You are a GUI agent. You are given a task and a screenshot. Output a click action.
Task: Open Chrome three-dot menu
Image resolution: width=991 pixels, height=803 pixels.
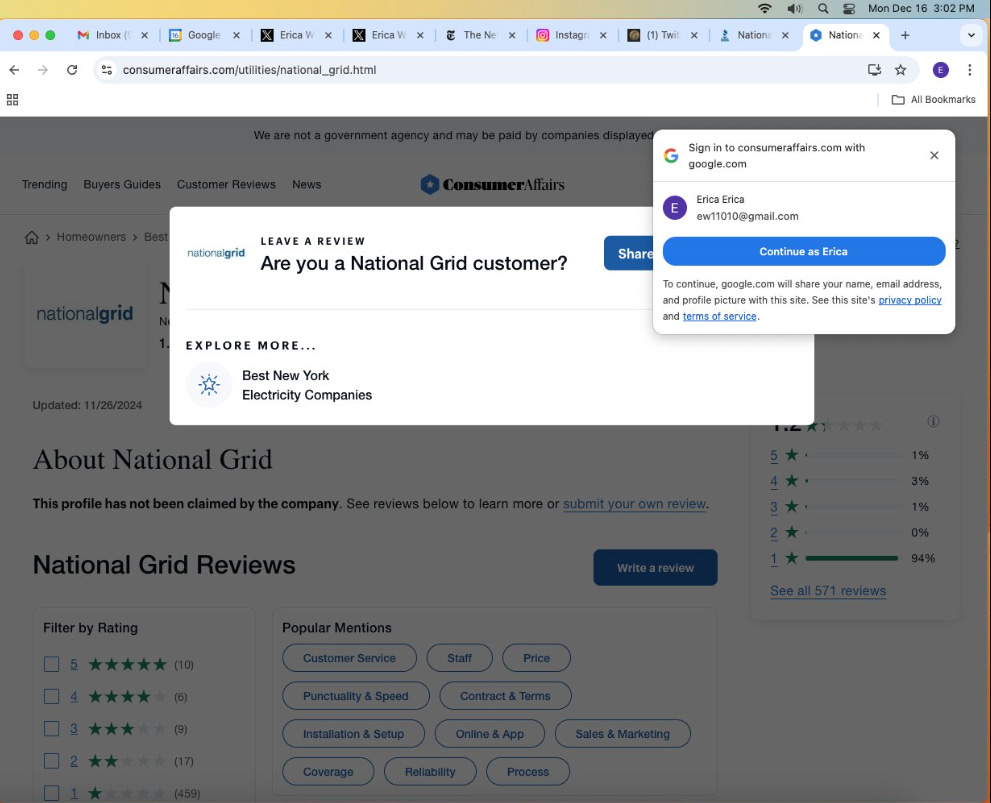coord(970,70)
